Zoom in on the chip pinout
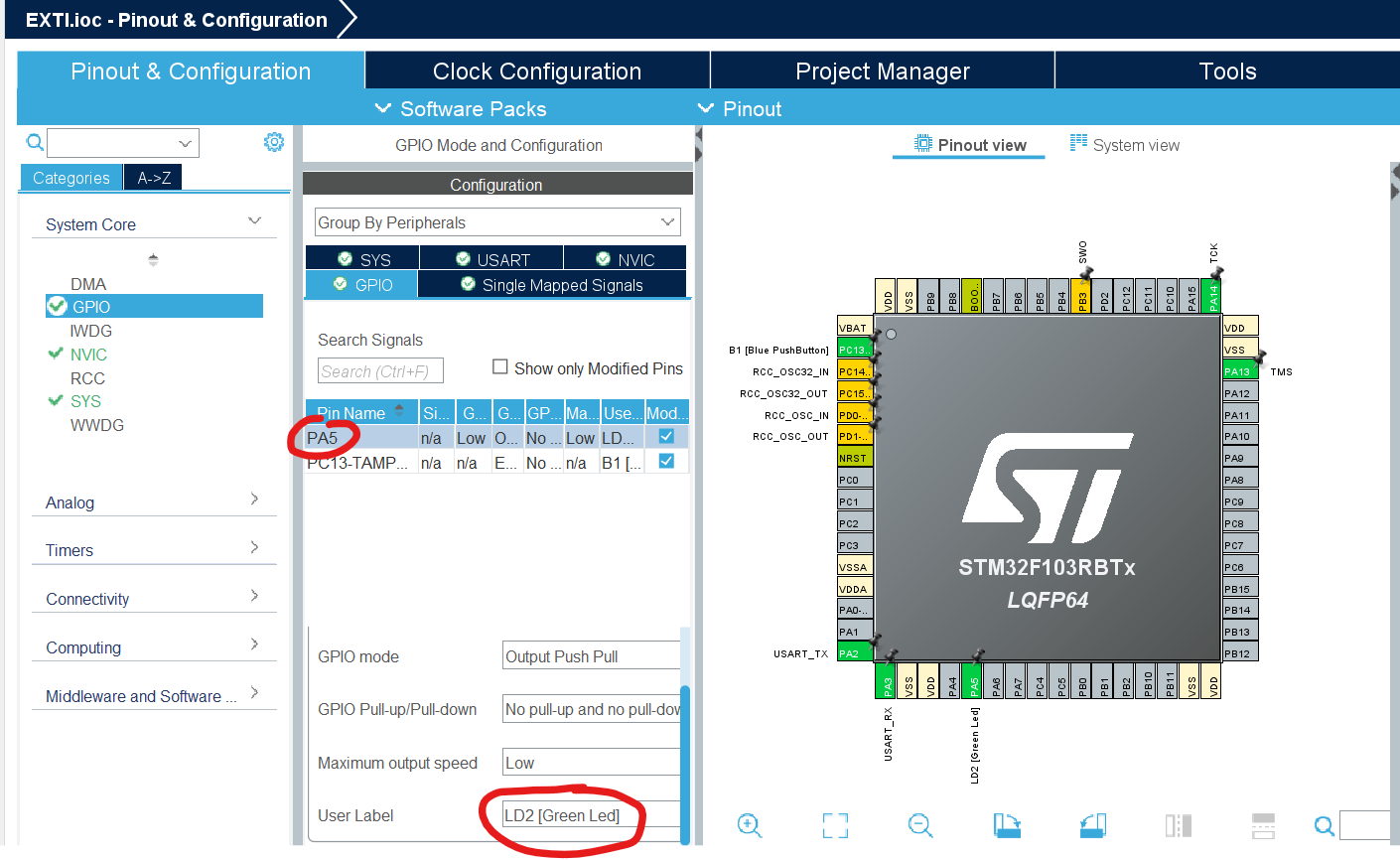This screenshot has height=860, width=1400. click(750, 825)
